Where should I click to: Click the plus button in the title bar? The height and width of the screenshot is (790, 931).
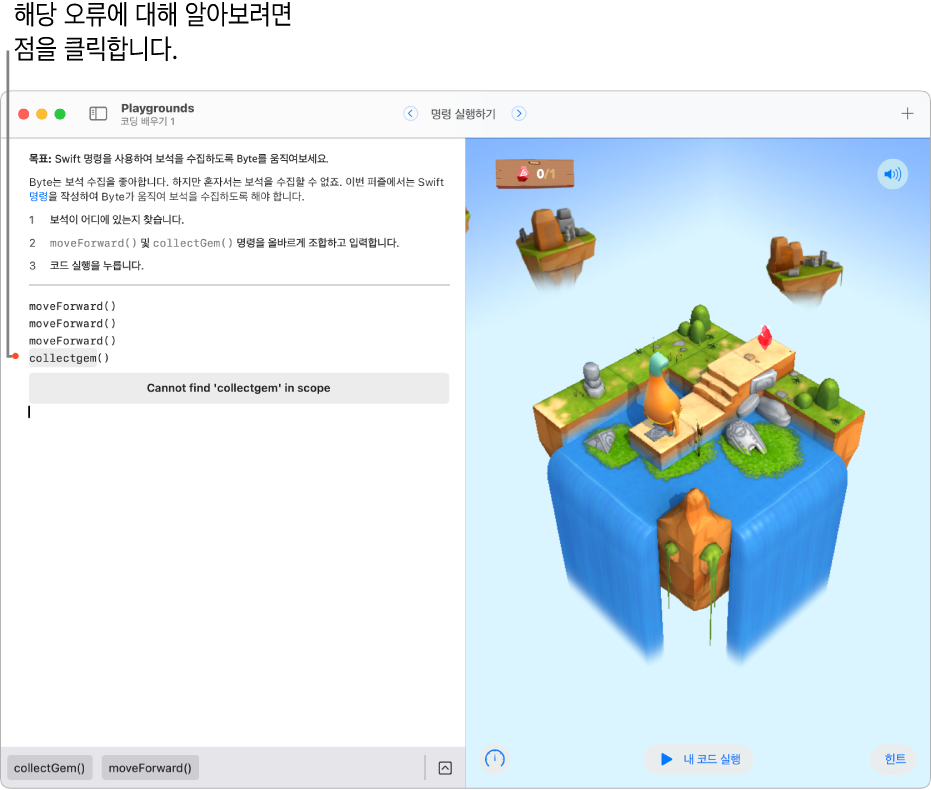907,113
